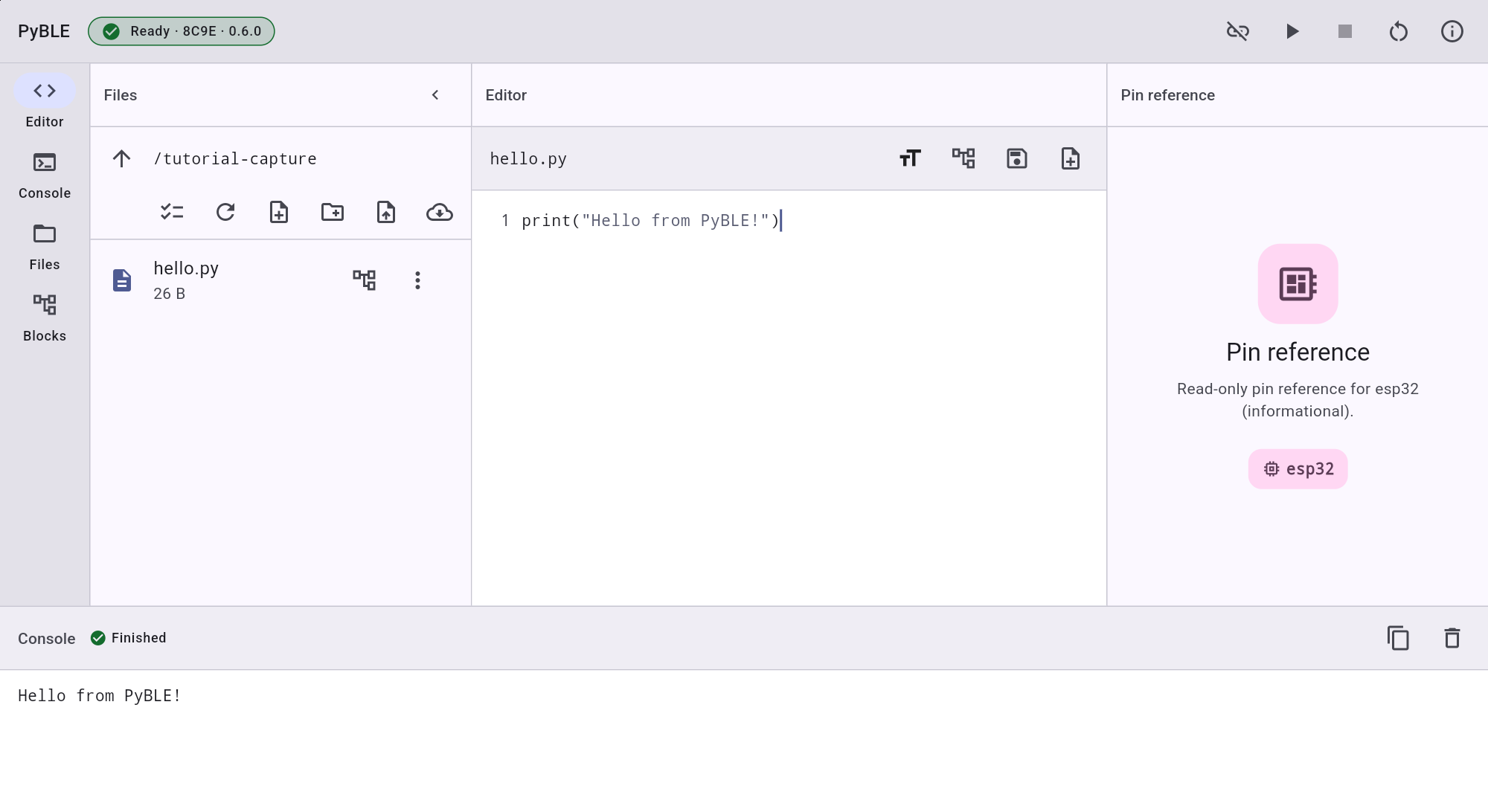Open the info about dialog
The height and width of the screenshot is (812, 1488).
click(x=1452, y=31)
